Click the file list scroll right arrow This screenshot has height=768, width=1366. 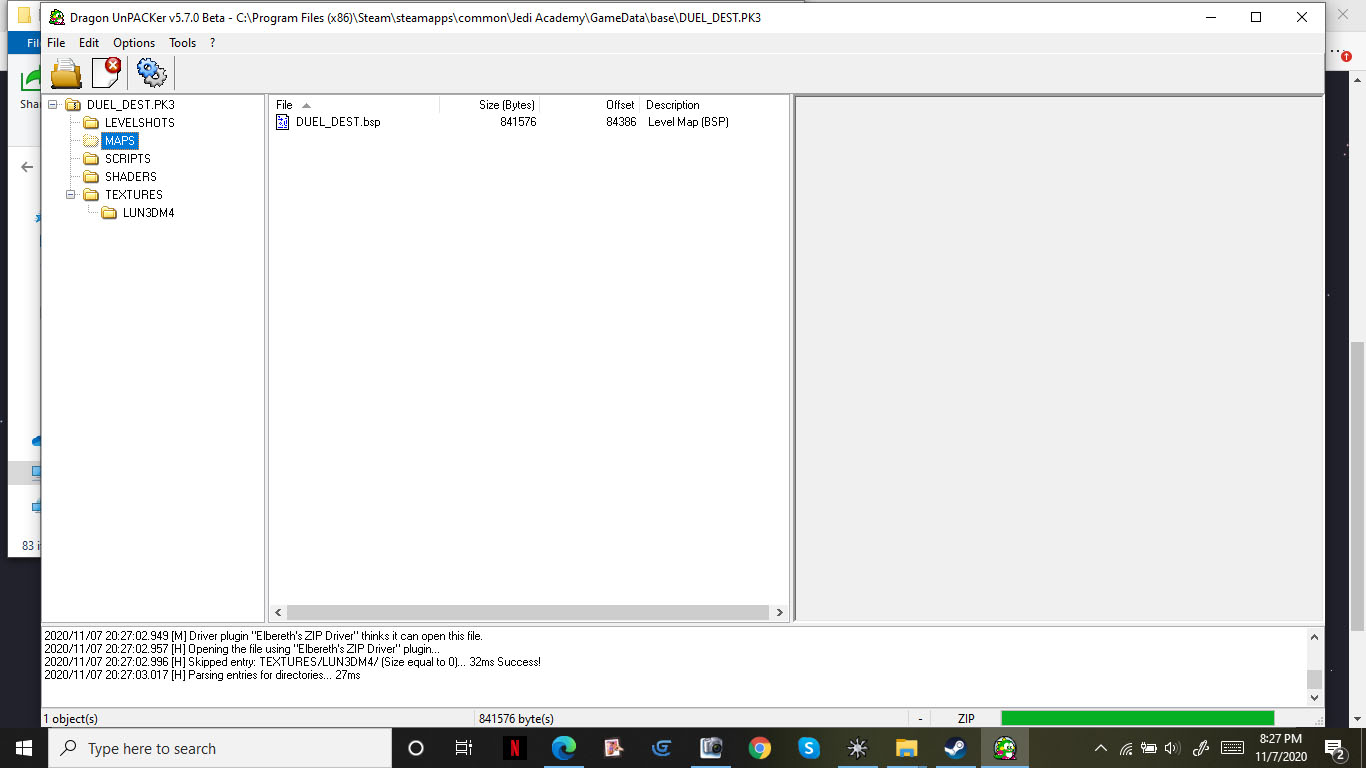pyautogui.click(x=780, y=613)
